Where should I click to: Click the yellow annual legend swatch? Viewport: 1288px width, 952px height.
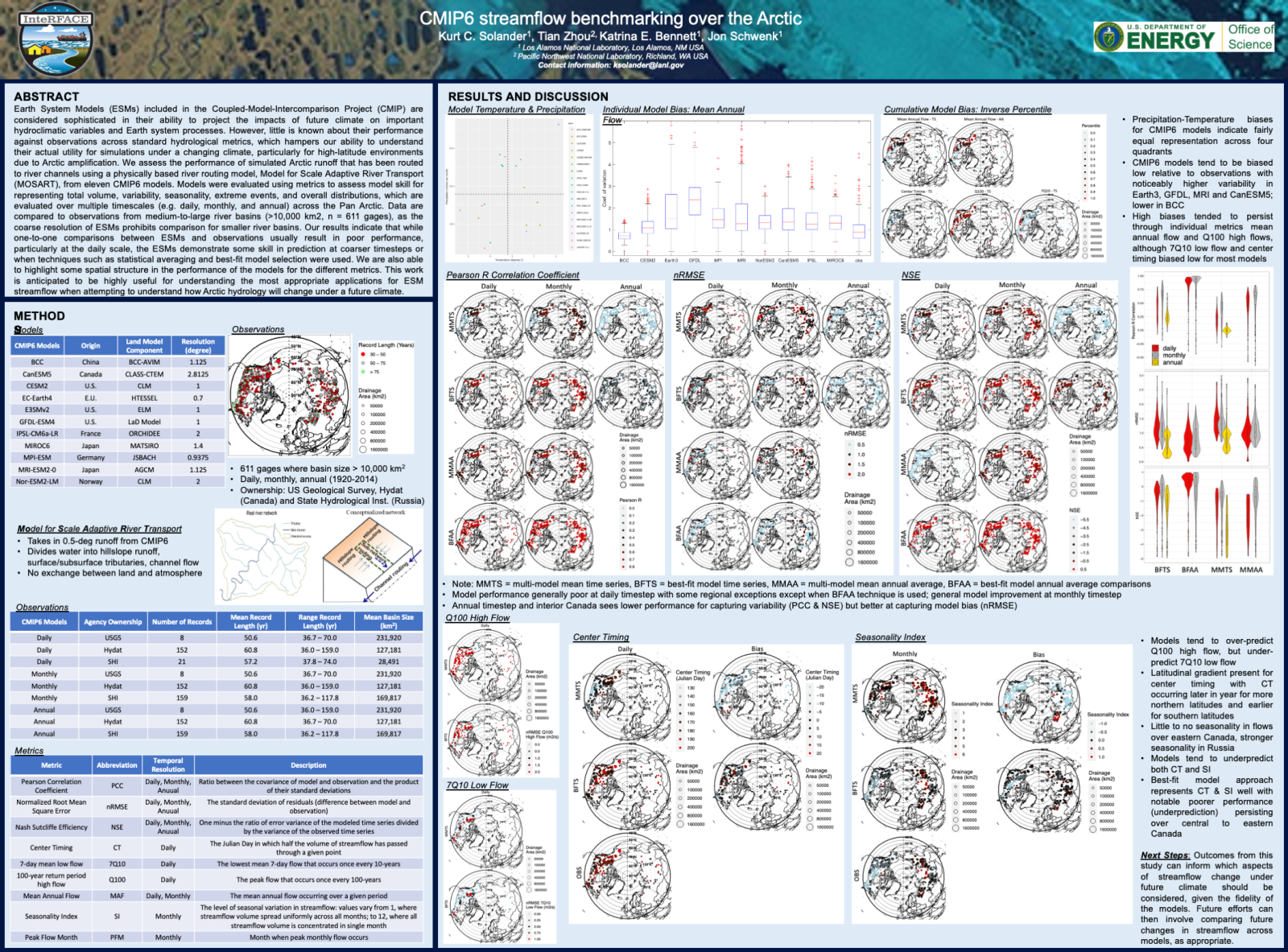point(1157,362)
